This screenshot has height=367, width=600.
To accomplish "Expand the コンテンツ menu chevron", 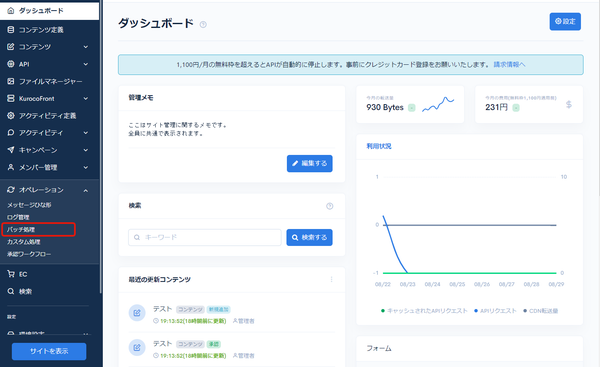I will pyautogui.click(x=86, y=47).
